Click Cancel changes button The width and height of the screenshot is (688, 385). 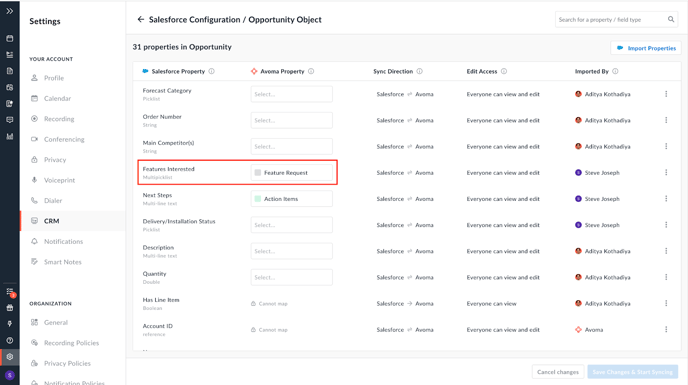[x=558, y=372]
